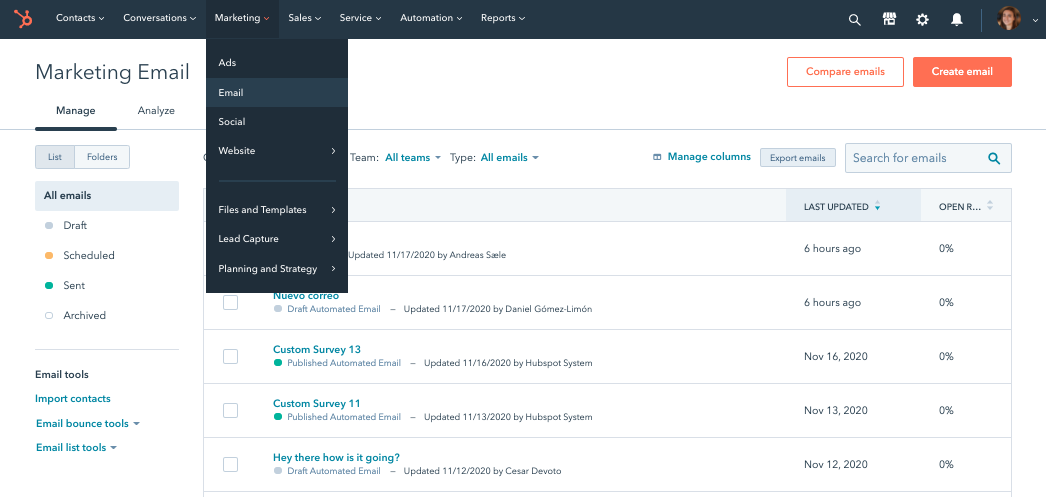The width and height of the screenshot is (1046, 497).
Task: Sort by Last Updated arrow icon
Action: click(x=877, y=207)
